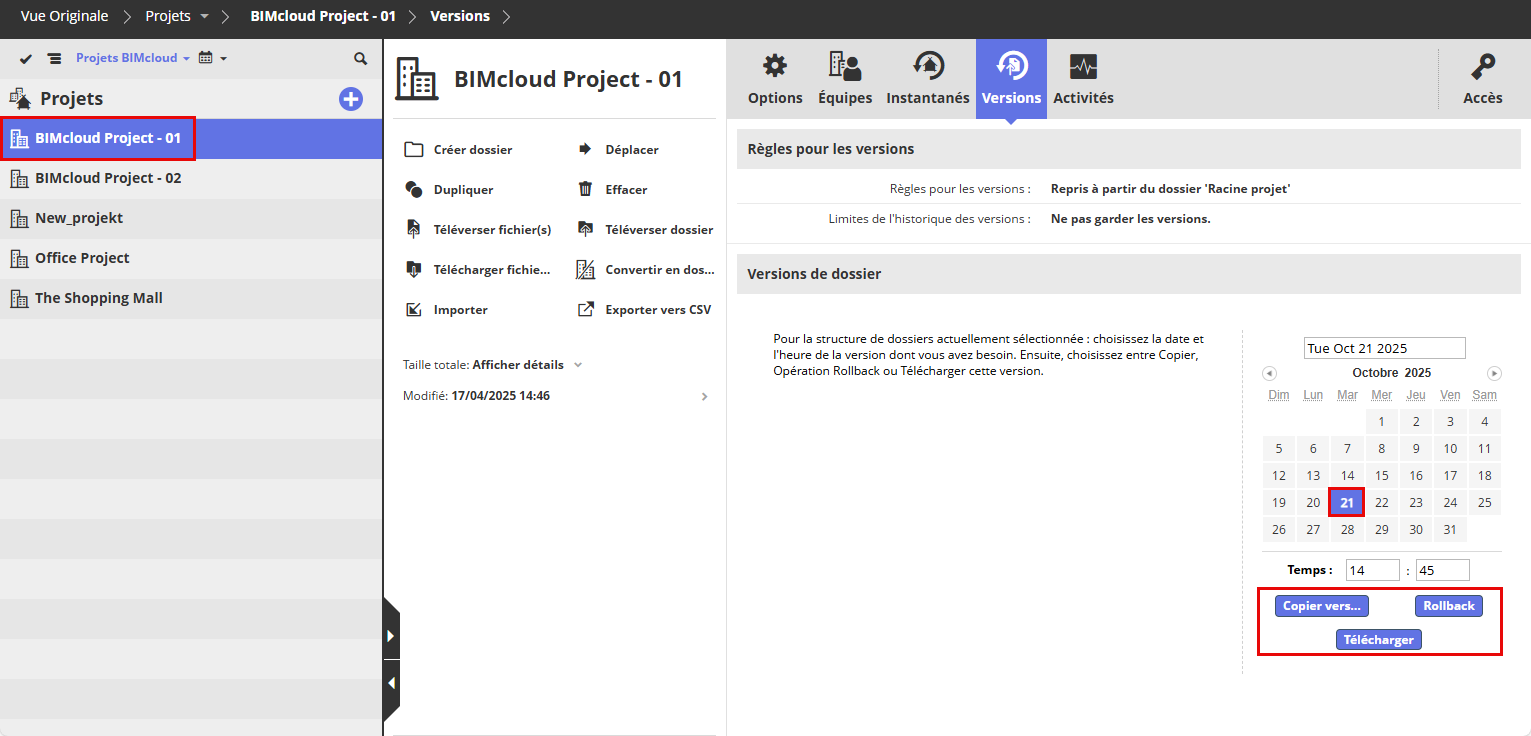Click the hours field showing 14
The image size is (1531, 736).
[x=1373, y=571]
